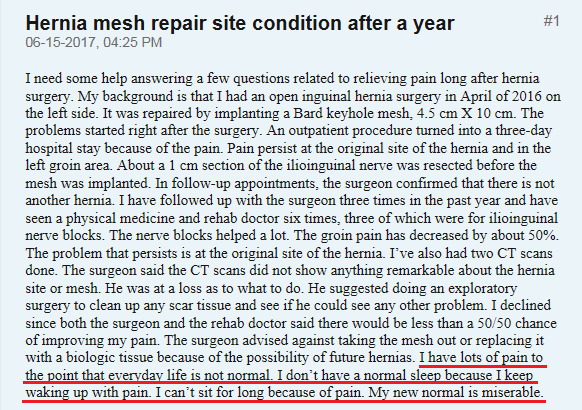Viewport: 582px width, 410px height.
Task: Click the post date 06-15-2017, 04:25 PM
Action: point(94,42)
